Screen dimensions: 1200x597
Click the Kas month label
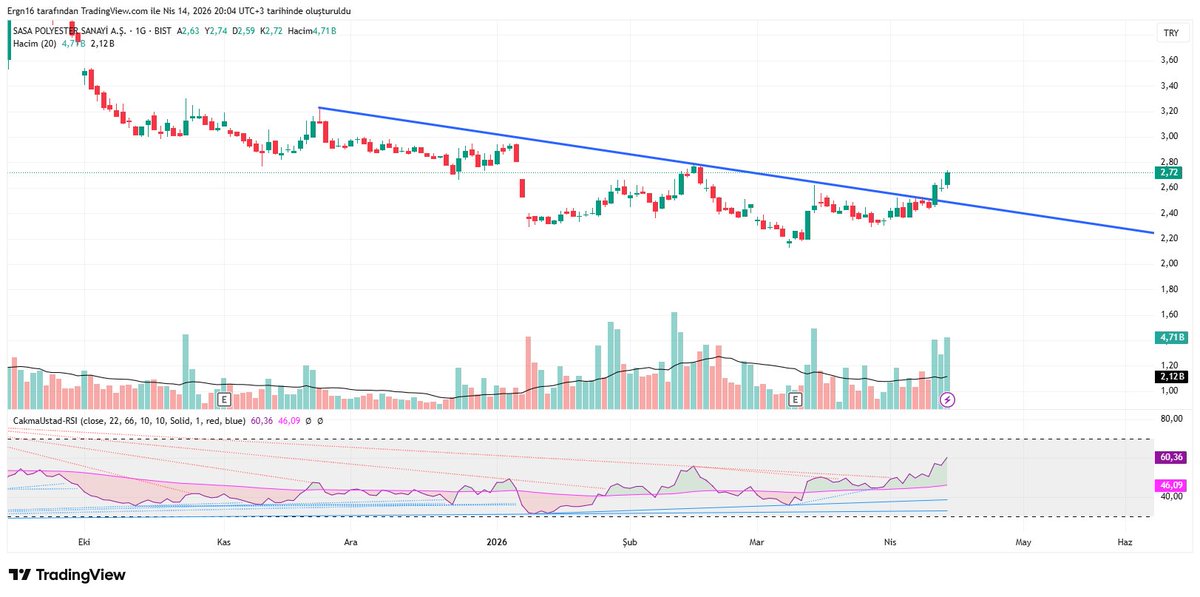(224, 542)
